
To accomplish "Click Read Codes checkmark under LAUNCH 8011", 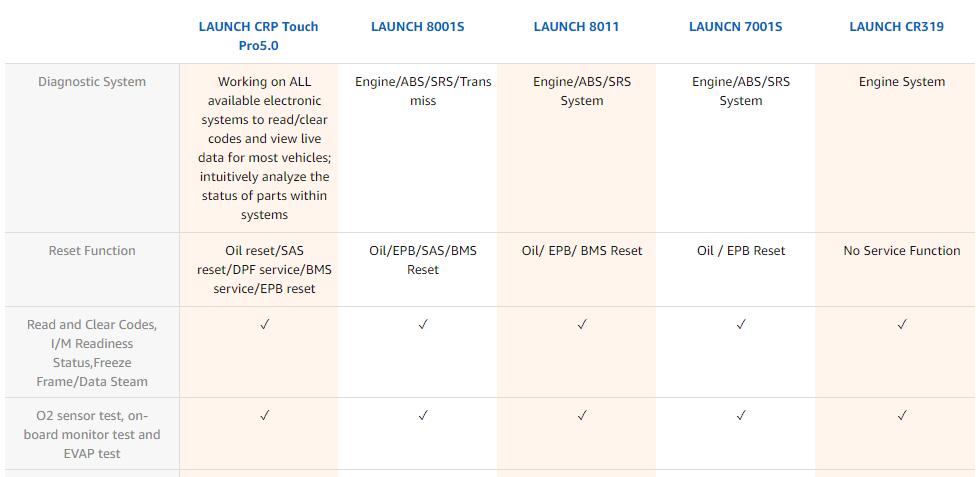I will click(x=582, y=324).
